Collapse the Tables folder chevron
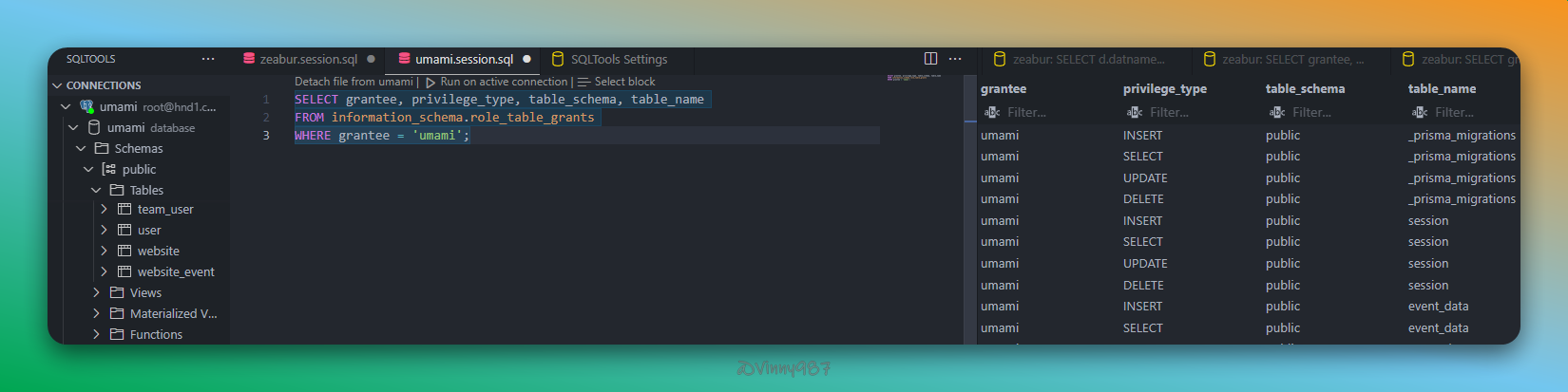This screenshot has height=392, width=1568. pos(96,190)
